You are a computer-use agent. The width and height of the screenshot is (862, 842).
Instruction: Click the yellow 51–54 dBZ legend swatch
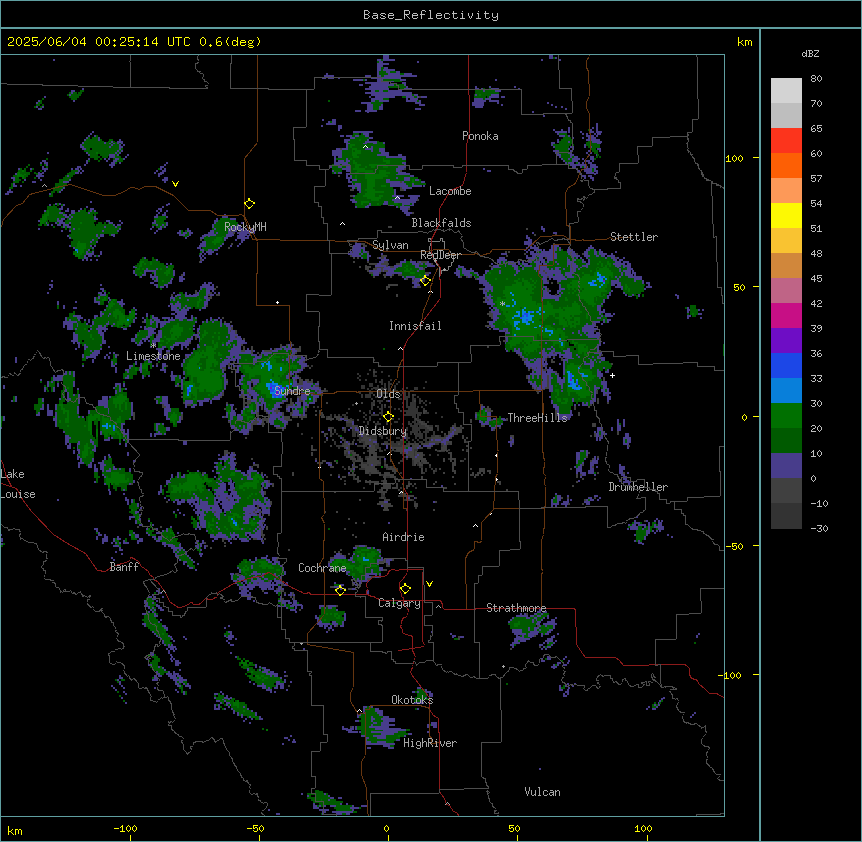pyautogui.click(x=786, y=215)
